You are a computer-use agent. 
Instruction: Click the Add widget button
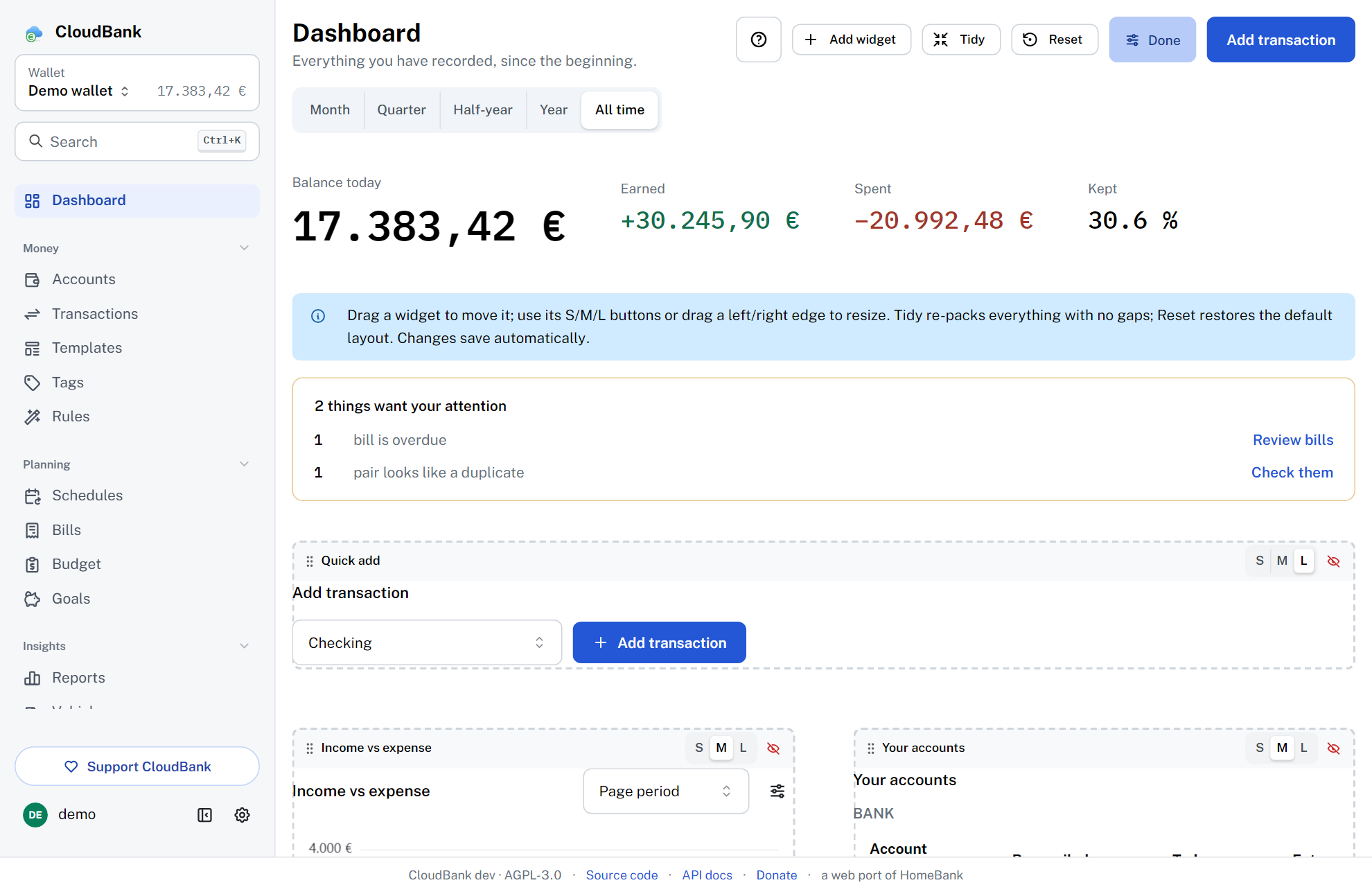point(852,40)
